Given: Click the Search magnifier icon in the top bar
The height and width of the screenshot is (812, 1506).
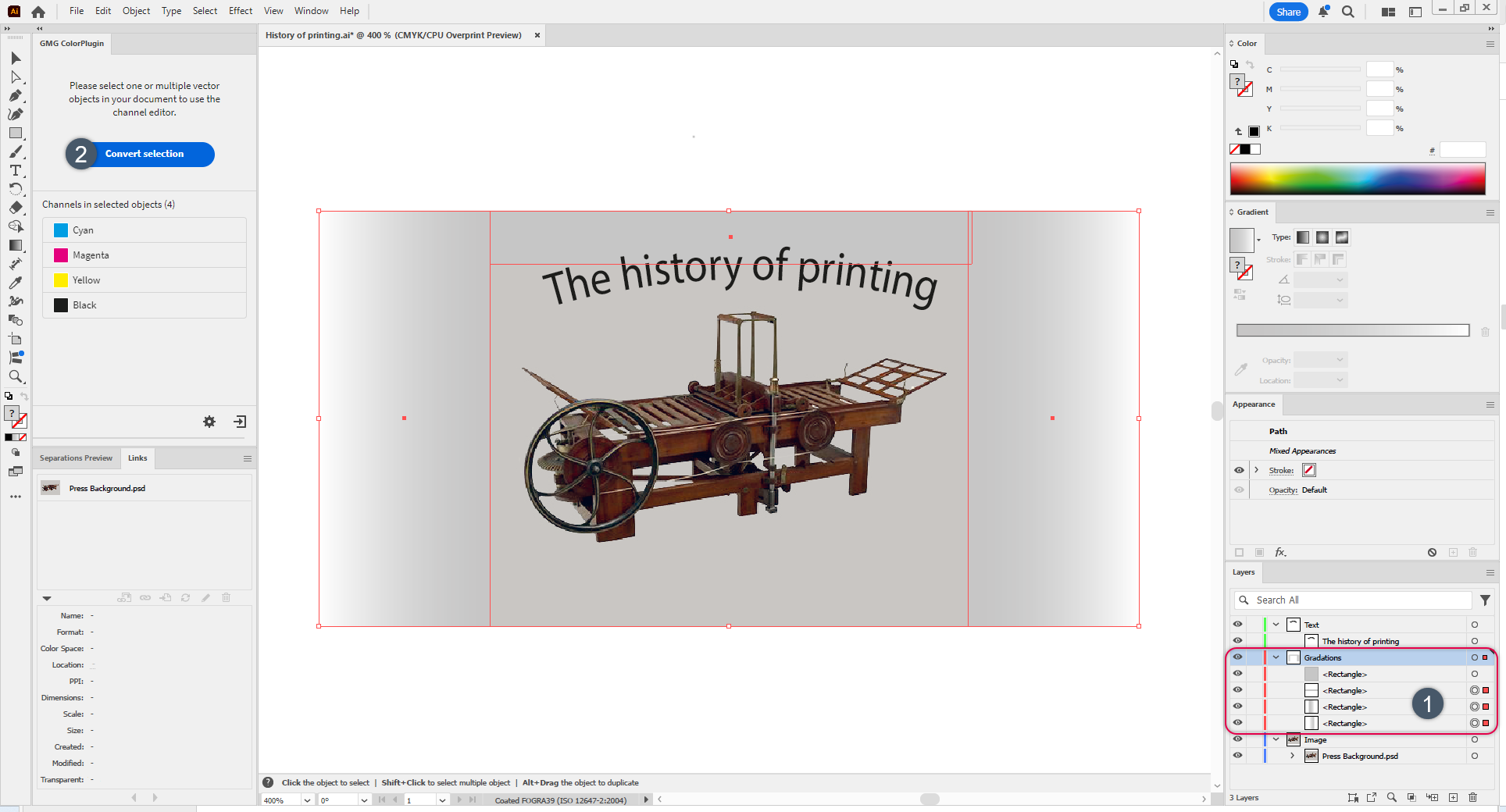Looking at the screenshot, I should [1347, 12].
